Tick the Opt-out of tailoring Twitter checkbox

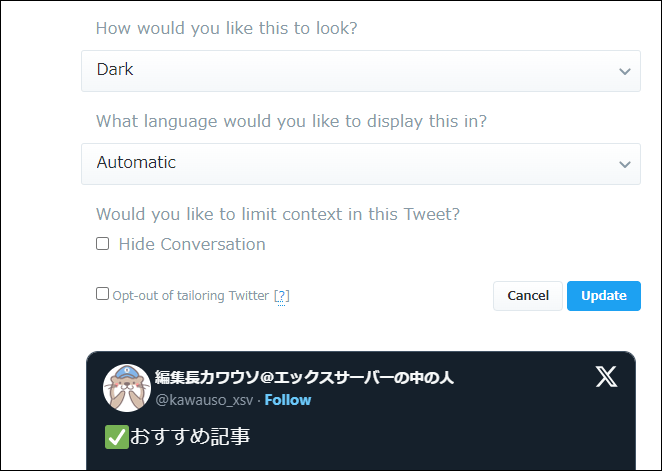pyautogui.click(x=102, y=294)
